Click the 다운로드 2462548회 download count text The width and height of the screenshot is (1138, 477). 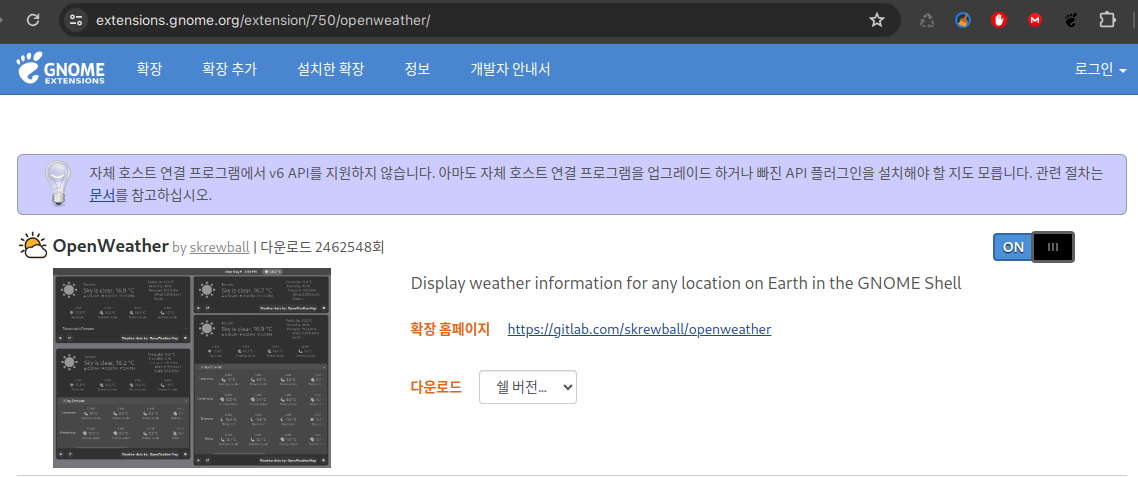click(x=322, y=248)
